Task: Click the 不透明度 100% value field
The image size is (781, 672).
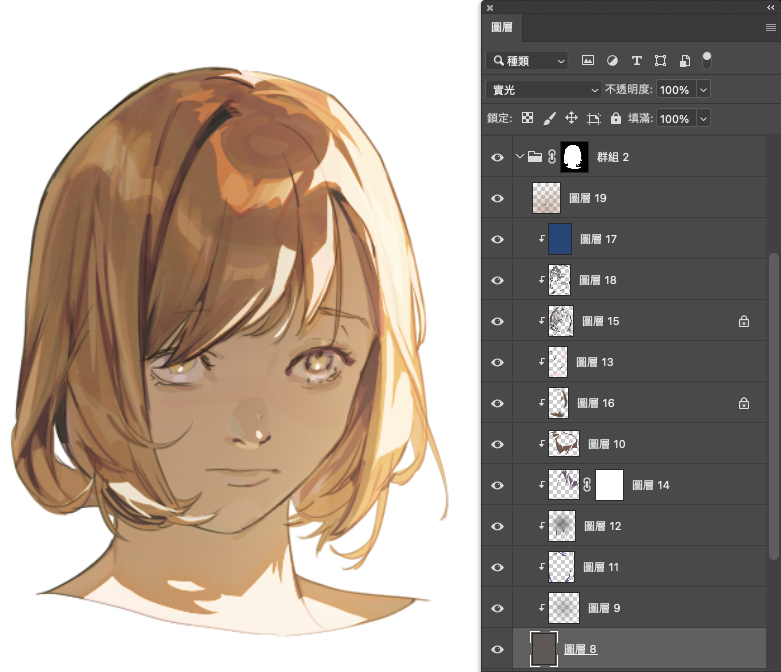Action: pyautogui.click(x=676, y=90)
